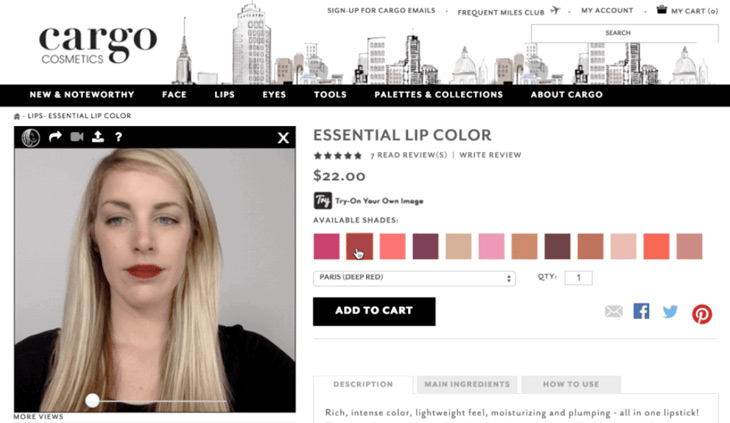Click Write Review link
Viewport: 730px width, 423px height.
click(490, 155)
